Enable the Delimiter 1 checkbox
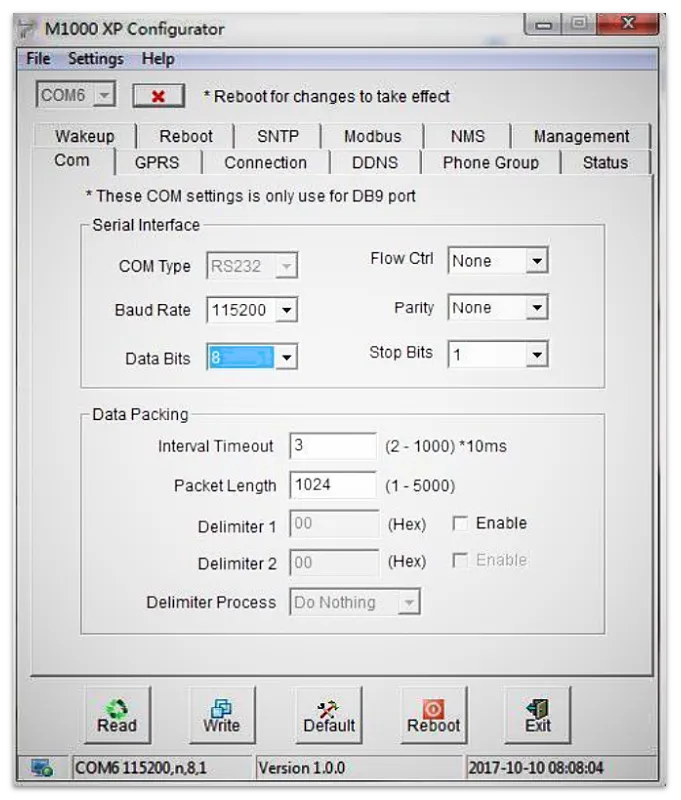 pos(460,524)
